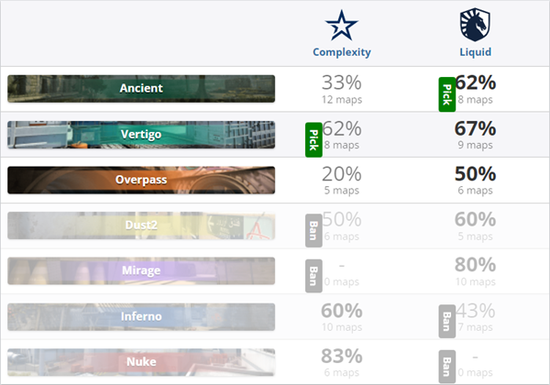Click the Liquid horse logo
The height and width of the screenshot is (385, 550).
475,25
